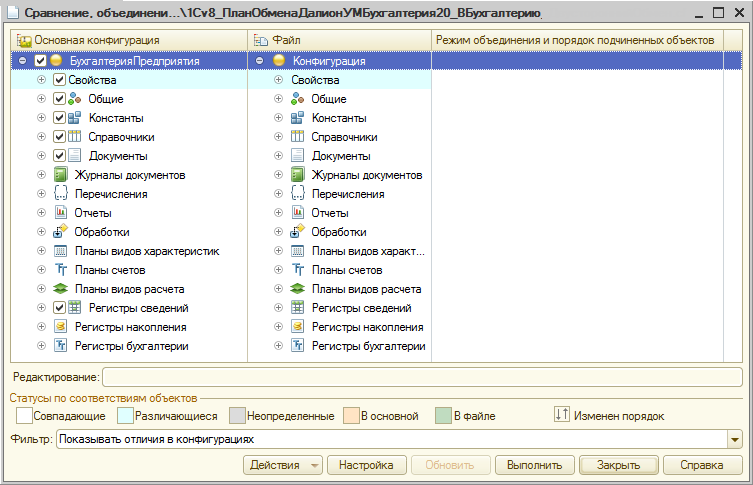
Task: Click the Константы icon in main configuration
Action: 74,118
